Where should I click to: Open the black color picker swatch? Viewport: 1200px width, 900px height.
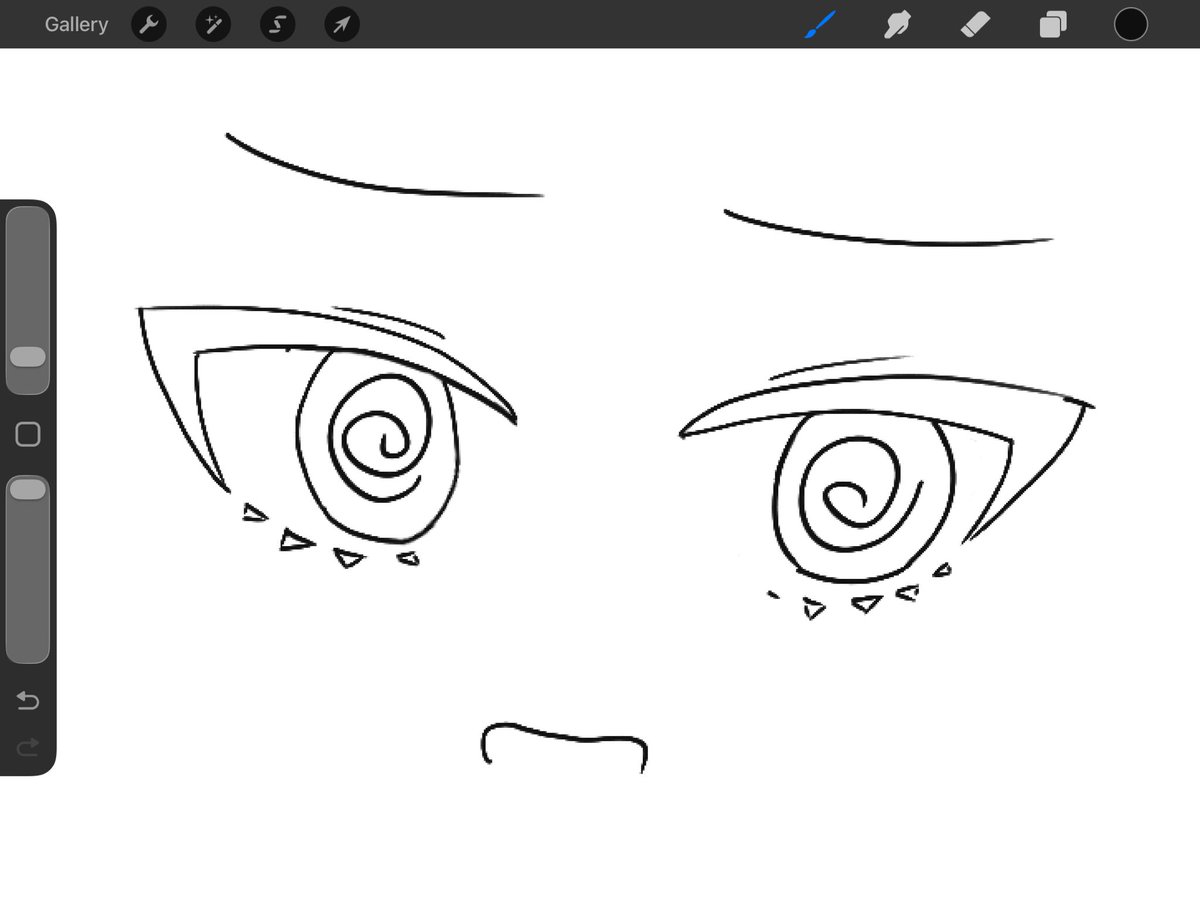tap(1131, 24)
